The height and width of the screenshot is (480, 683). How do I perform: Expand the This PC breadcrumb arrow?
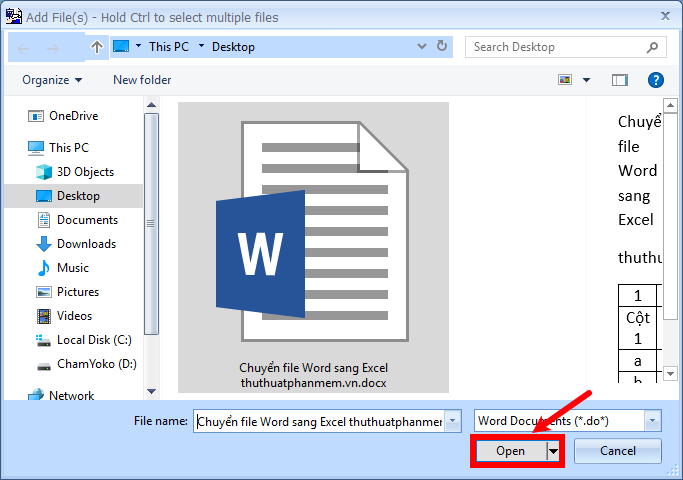(201, 45)
